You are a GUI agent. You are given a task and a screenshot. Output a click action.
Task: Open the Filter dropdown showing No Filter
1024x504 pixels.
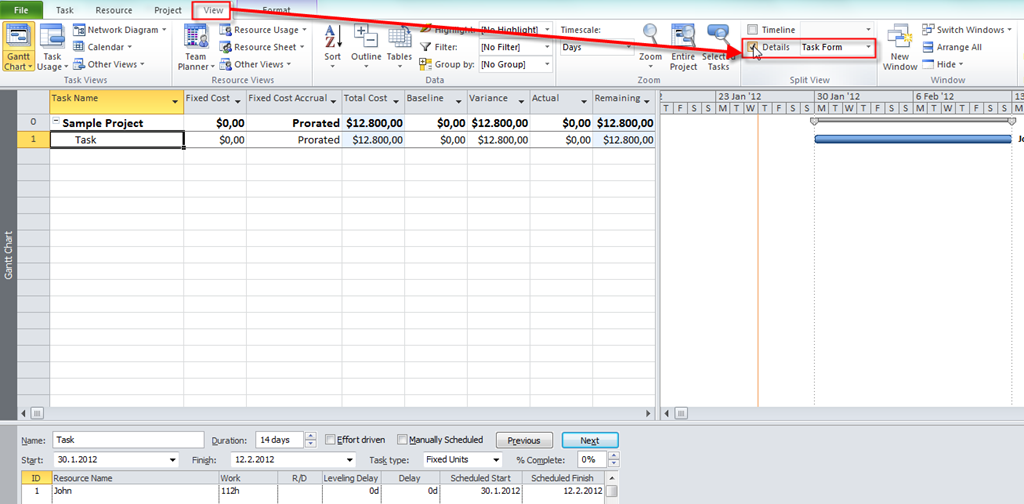(x=547, y=47)
